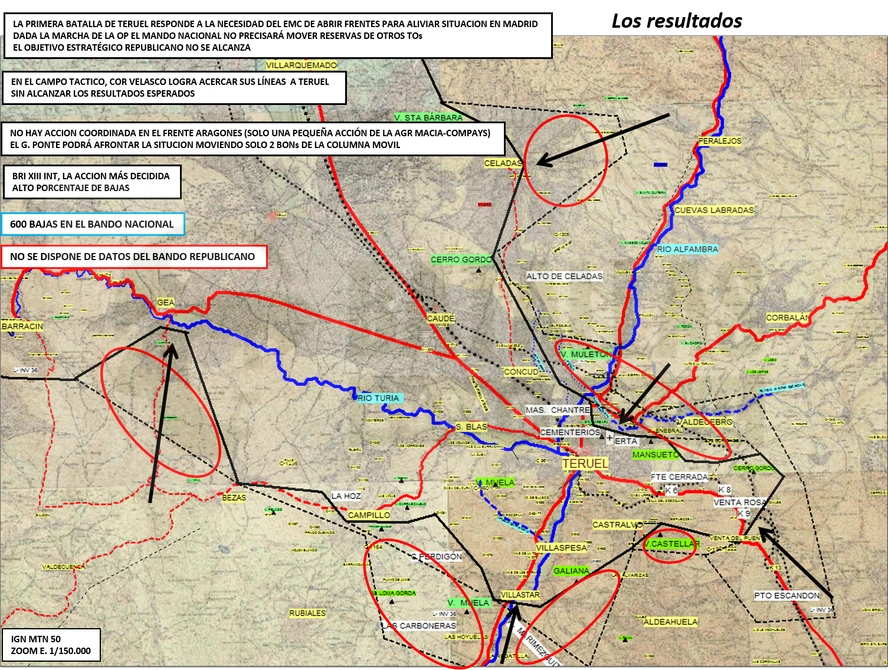Image resolution: width=888 pixels, height=670 pixels.
Task: Click the CORBALÁN town label
Action: coord(787,318)
